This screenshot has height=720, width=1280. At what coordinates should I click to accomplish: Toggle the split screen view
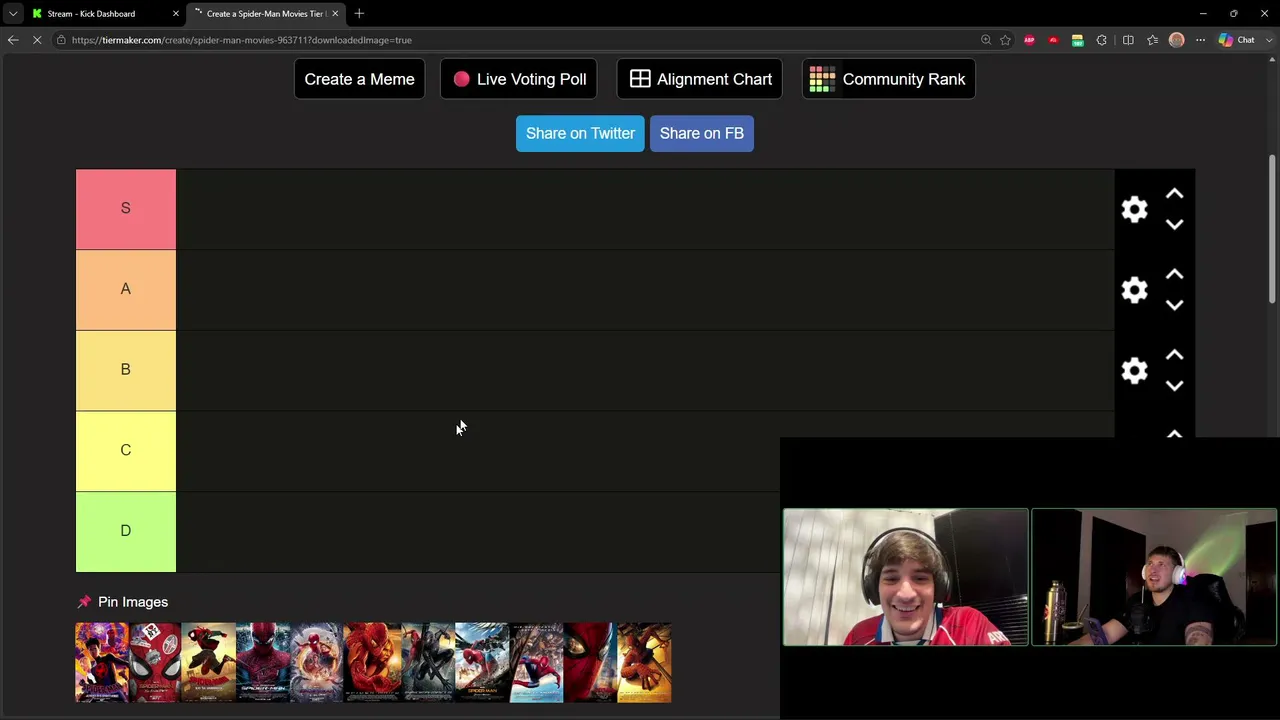pyautogui.click(x=1128, y=40)
